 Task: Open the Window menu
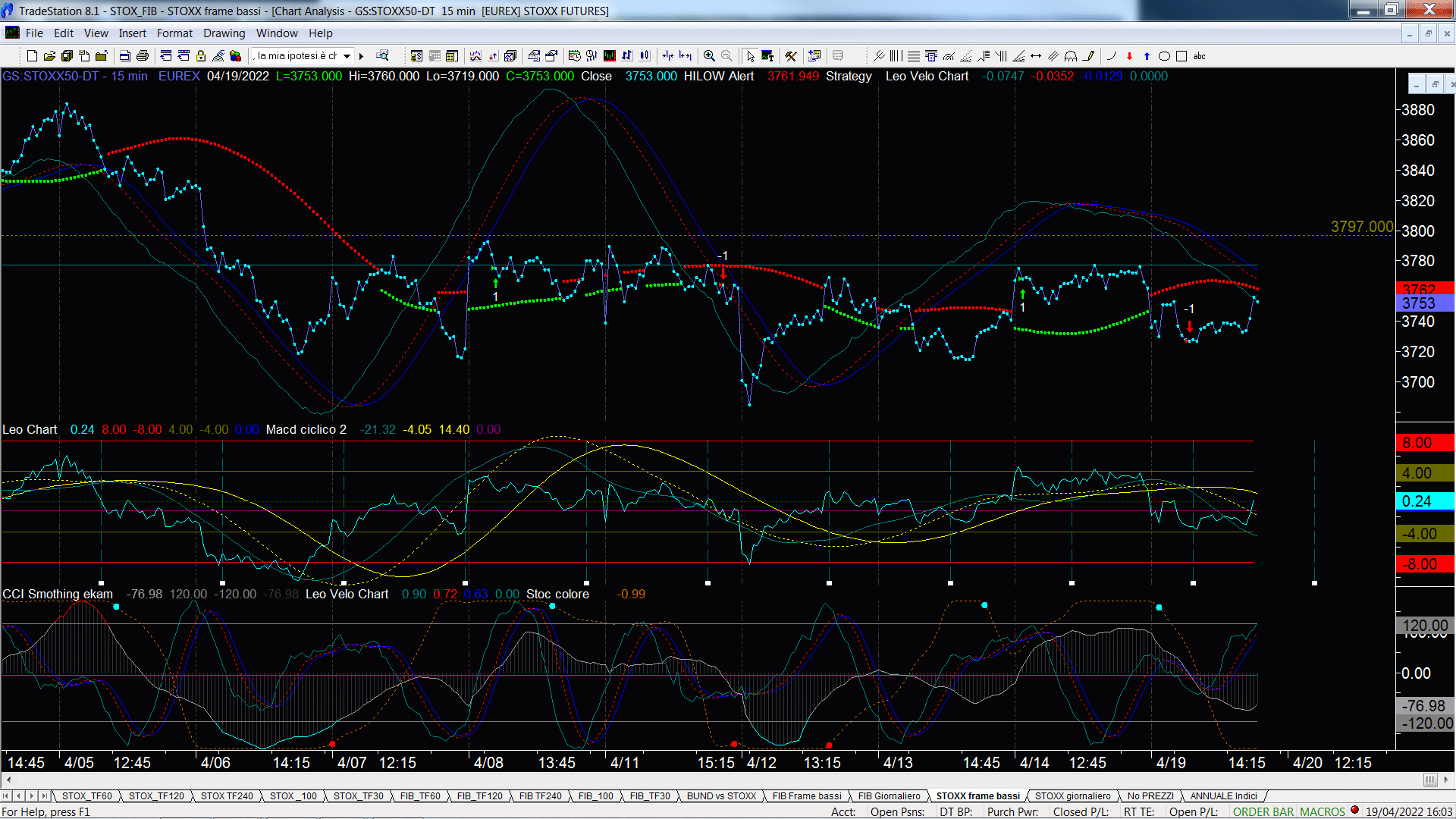[x=277, y=33]
